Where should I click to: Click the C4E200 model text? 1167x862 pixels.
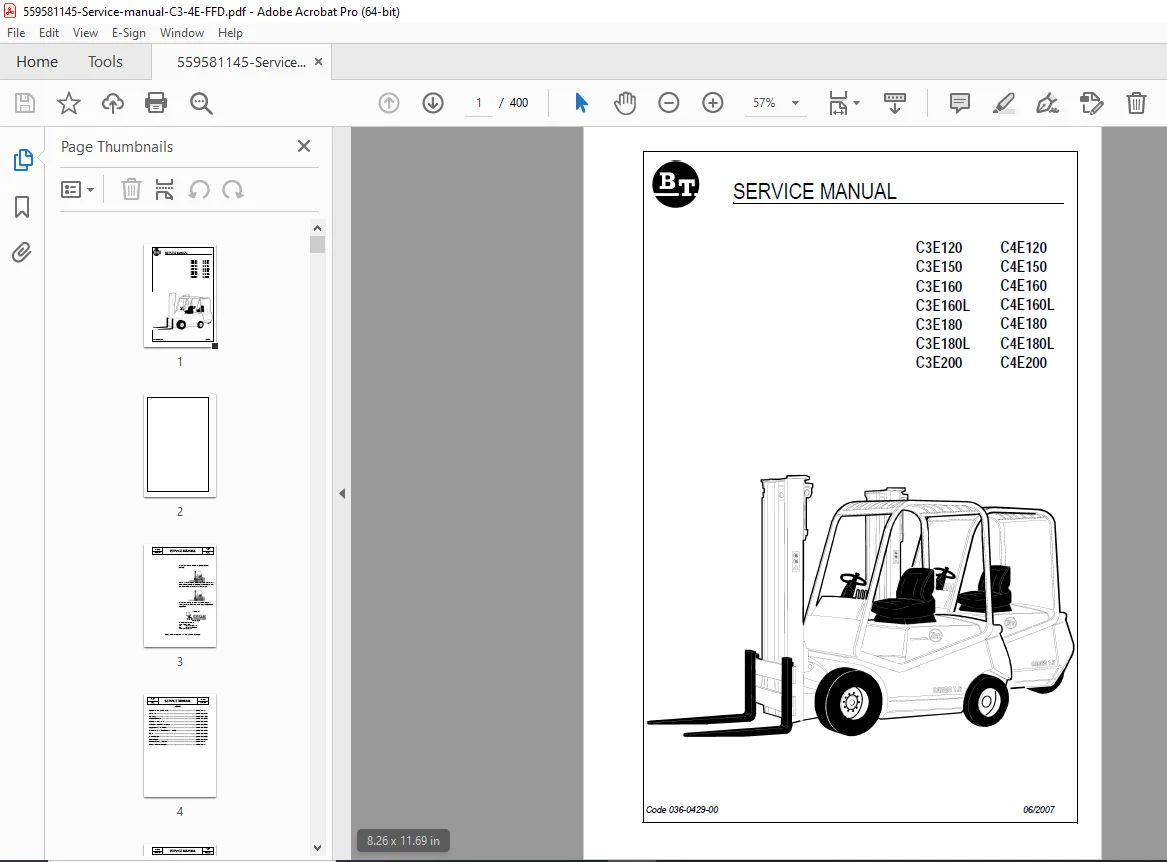tap(1023, 363)
